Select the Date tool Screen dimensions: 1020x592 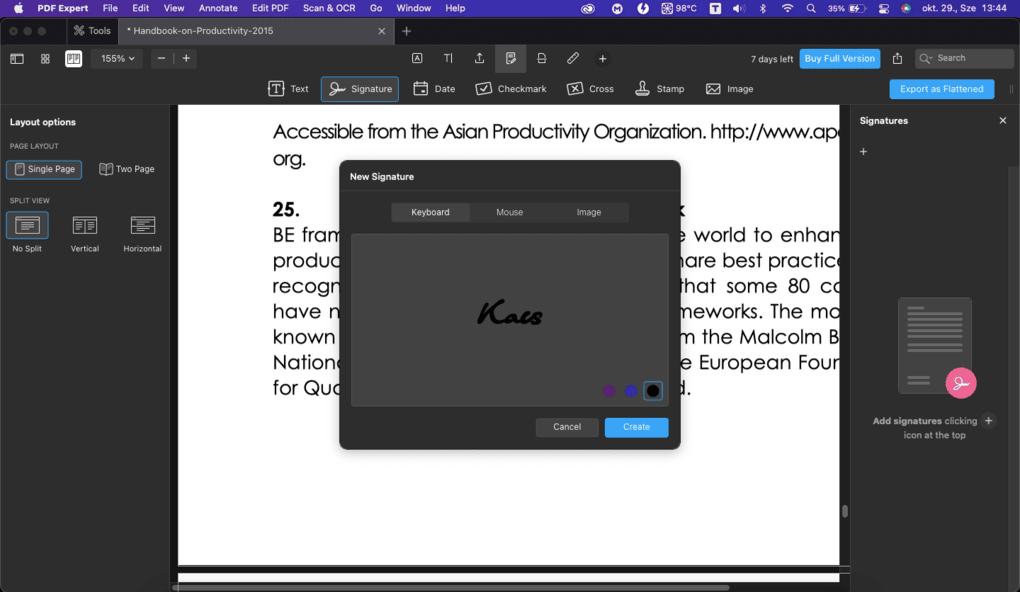click(434, 88)
